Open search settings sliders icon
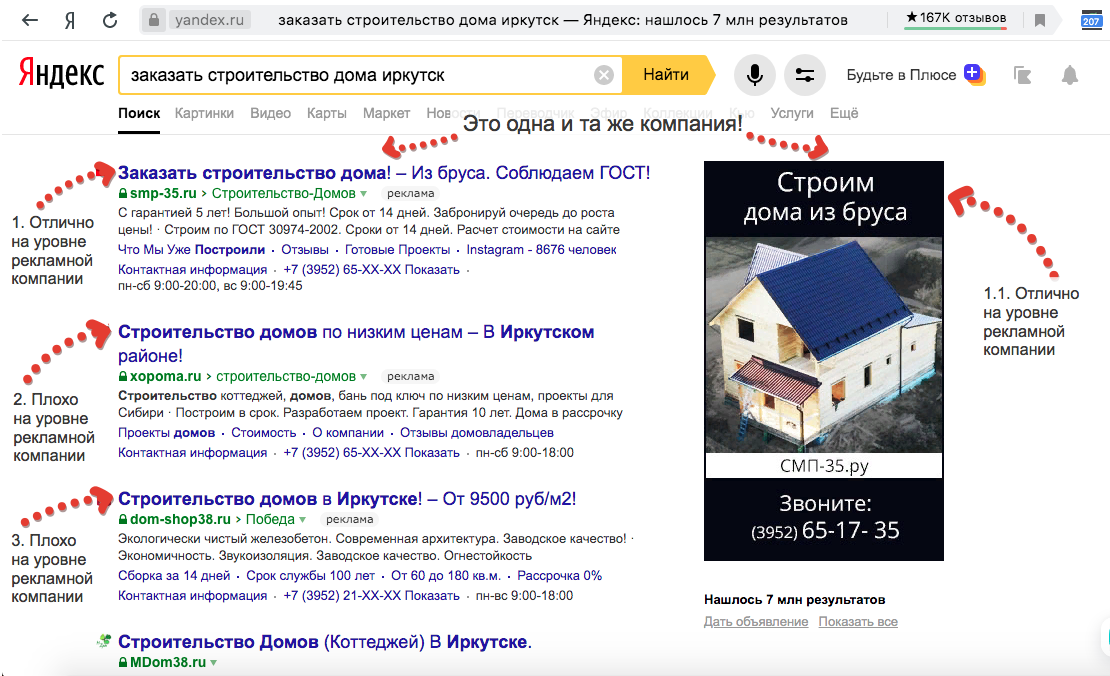This screenshot has height=676, width=1110. tap(805, 75)
